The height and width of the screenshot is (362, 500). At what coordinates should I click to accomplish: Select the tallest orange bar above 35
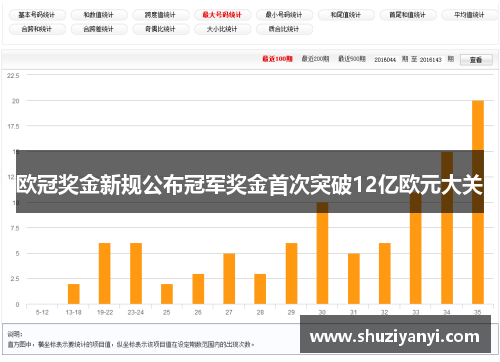click(478, 202)
